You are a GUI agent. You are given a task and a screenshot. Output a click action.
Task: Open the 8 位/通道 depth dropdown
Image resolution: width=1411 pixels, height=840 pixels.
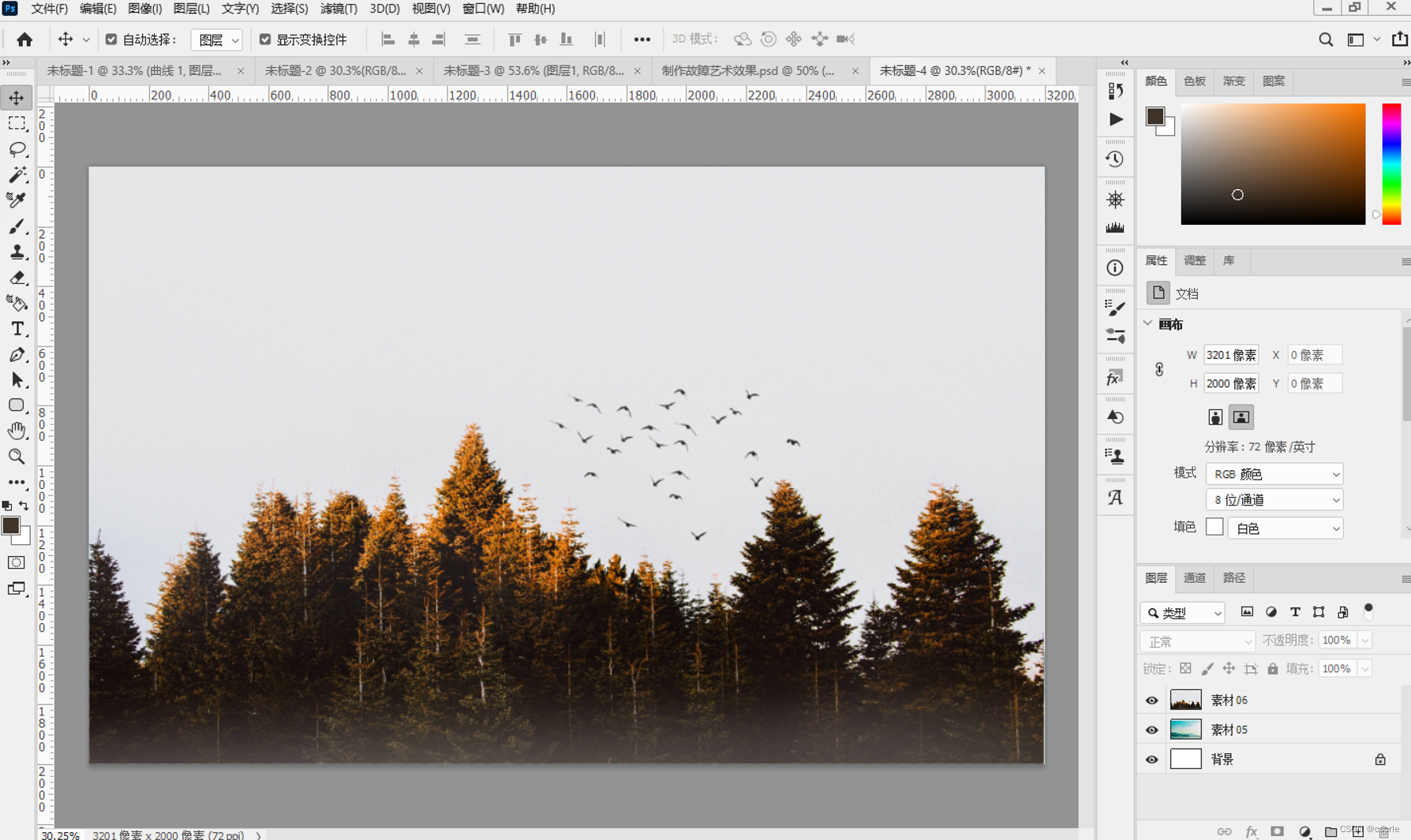pyautogui.click(x=1274, y=500)
